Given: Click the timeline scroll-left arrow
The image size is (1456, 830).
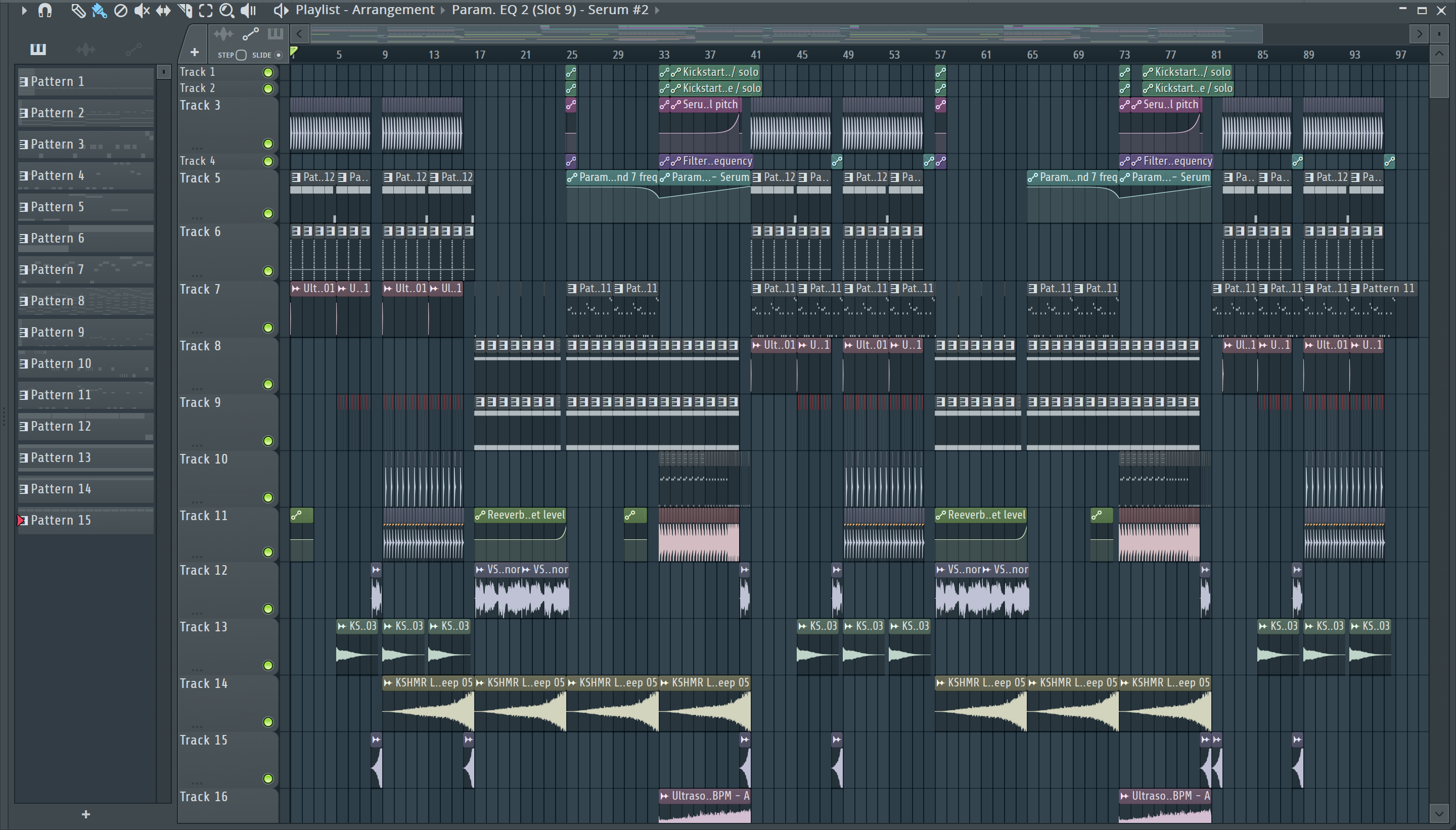Looking at the screenshot, I should (x=300, y=34).
